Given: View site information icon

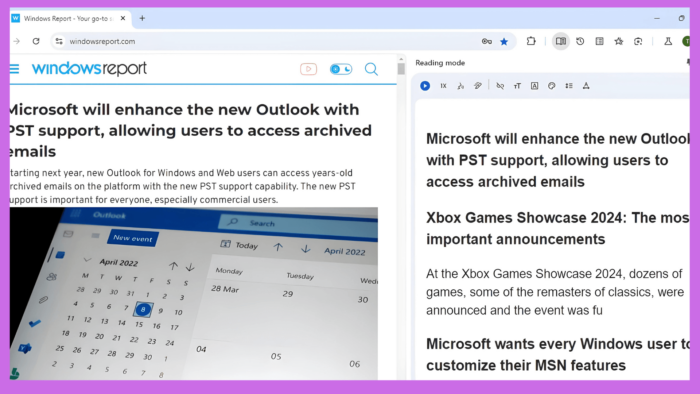Looking at the screenshot, I should 59,41.
